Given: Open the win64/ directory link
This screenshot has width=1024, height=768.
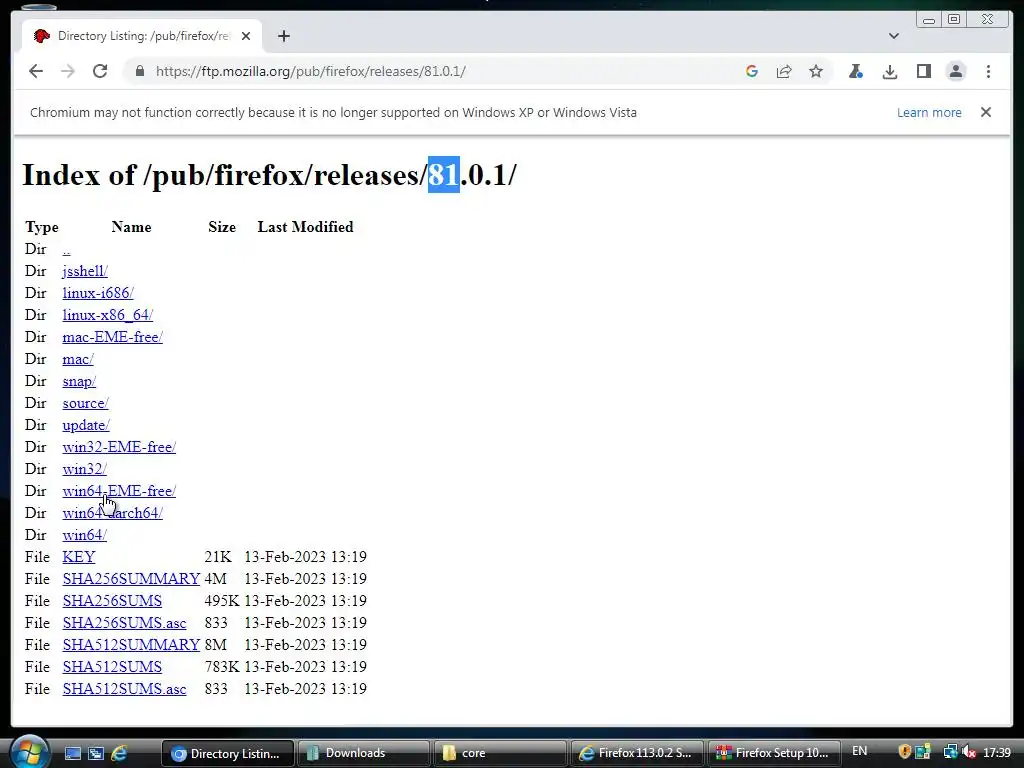Looking at the screenshot, I should pos(84,535).
